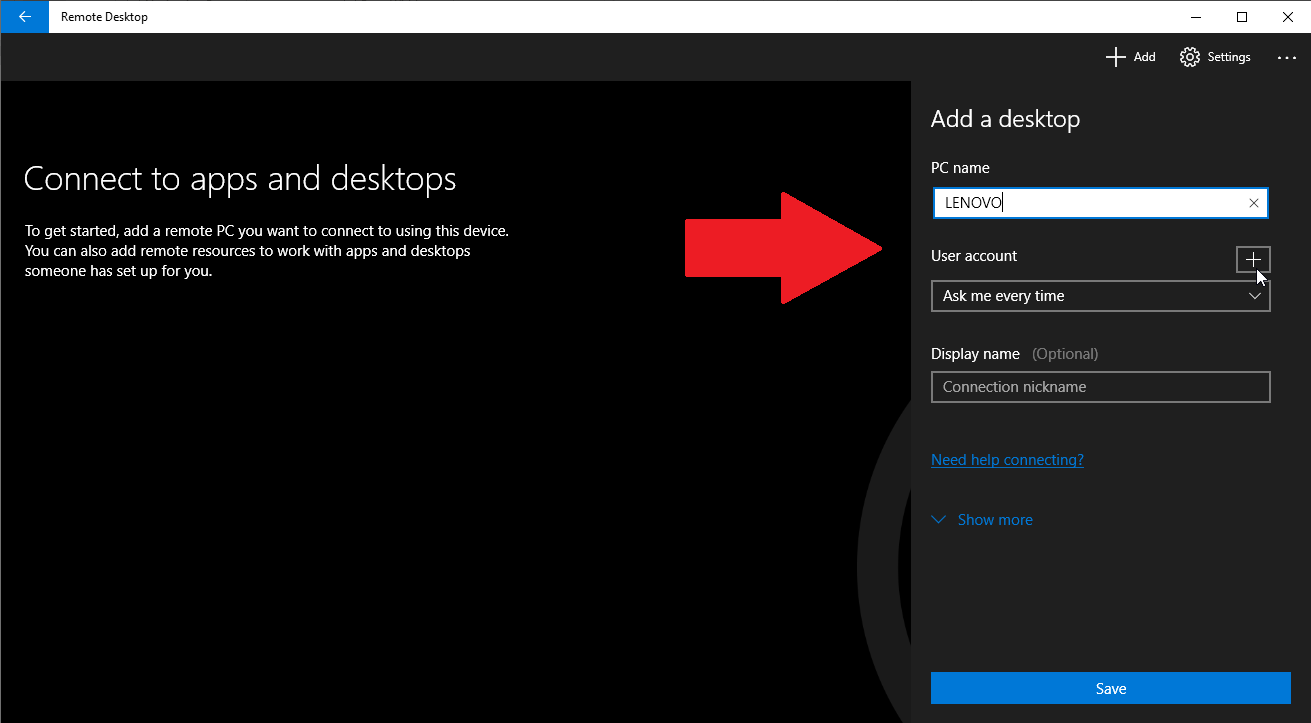The image size is (1311, 723).
Task: Click the back arrow in title bar
Action: 24,17
